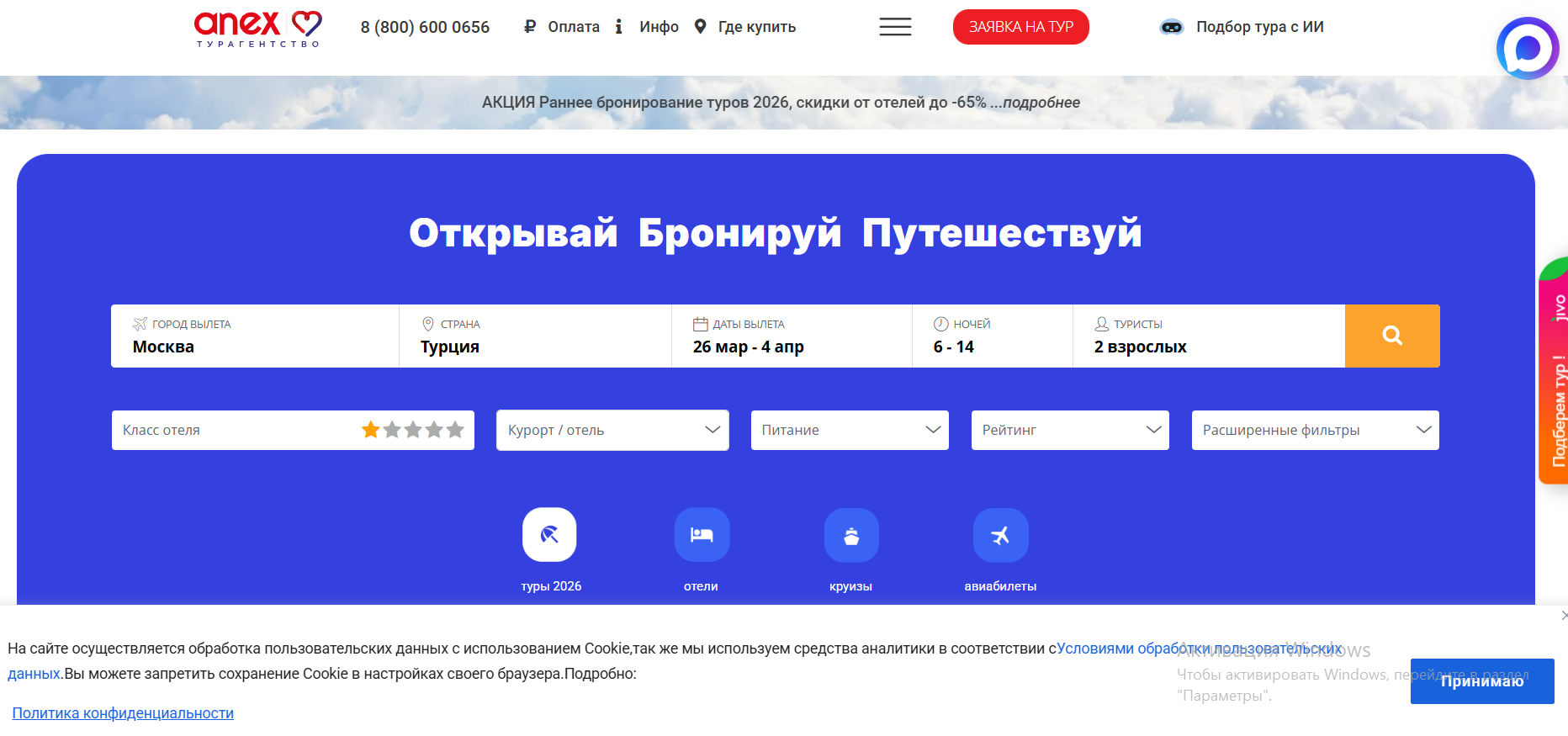Set hotel class to five stars
Viewport: 1568px width, 736px height.
[455, 430]
